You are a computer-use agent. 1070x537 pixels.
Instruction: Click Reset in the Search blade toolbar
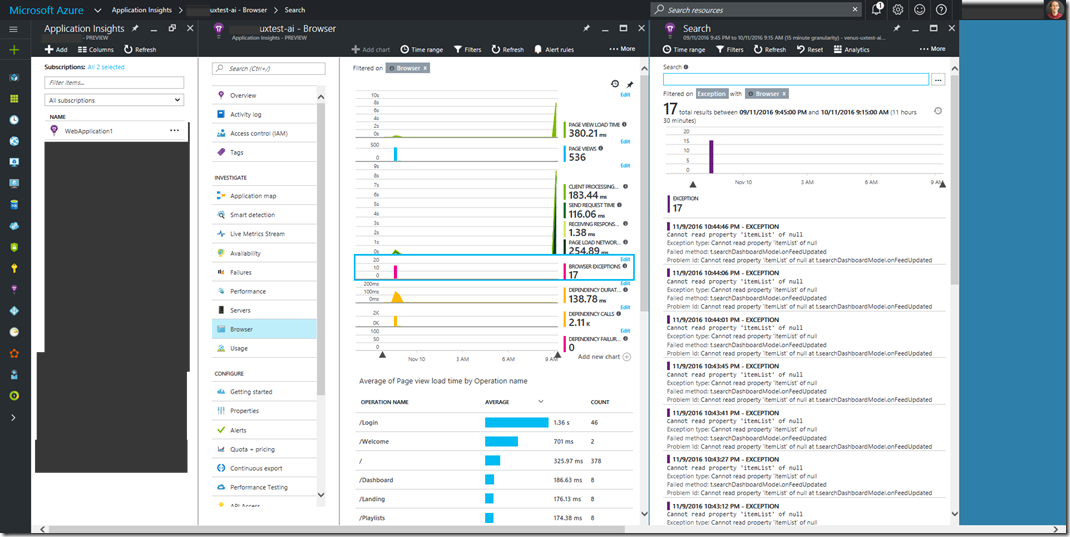[810, 49]
